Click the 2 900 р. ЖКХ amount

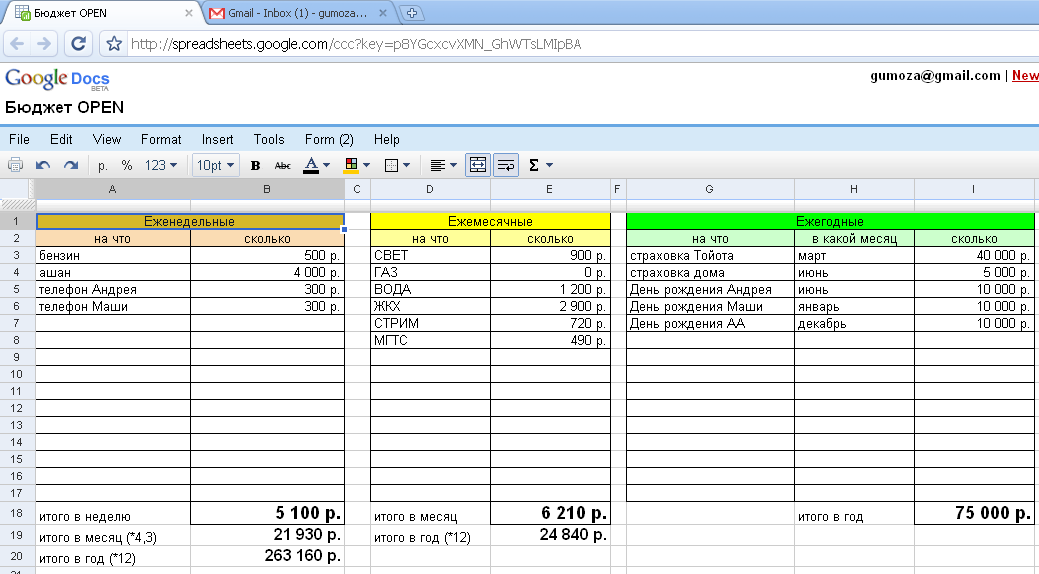[551, 306]
